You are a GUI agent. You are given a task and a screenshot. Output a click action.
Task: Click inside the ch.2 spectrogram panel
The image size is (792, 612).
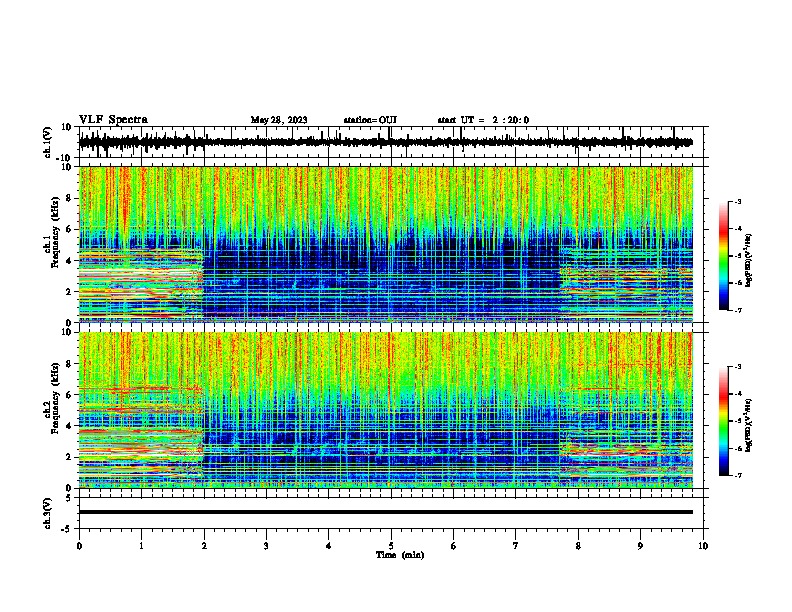[386, 410]
